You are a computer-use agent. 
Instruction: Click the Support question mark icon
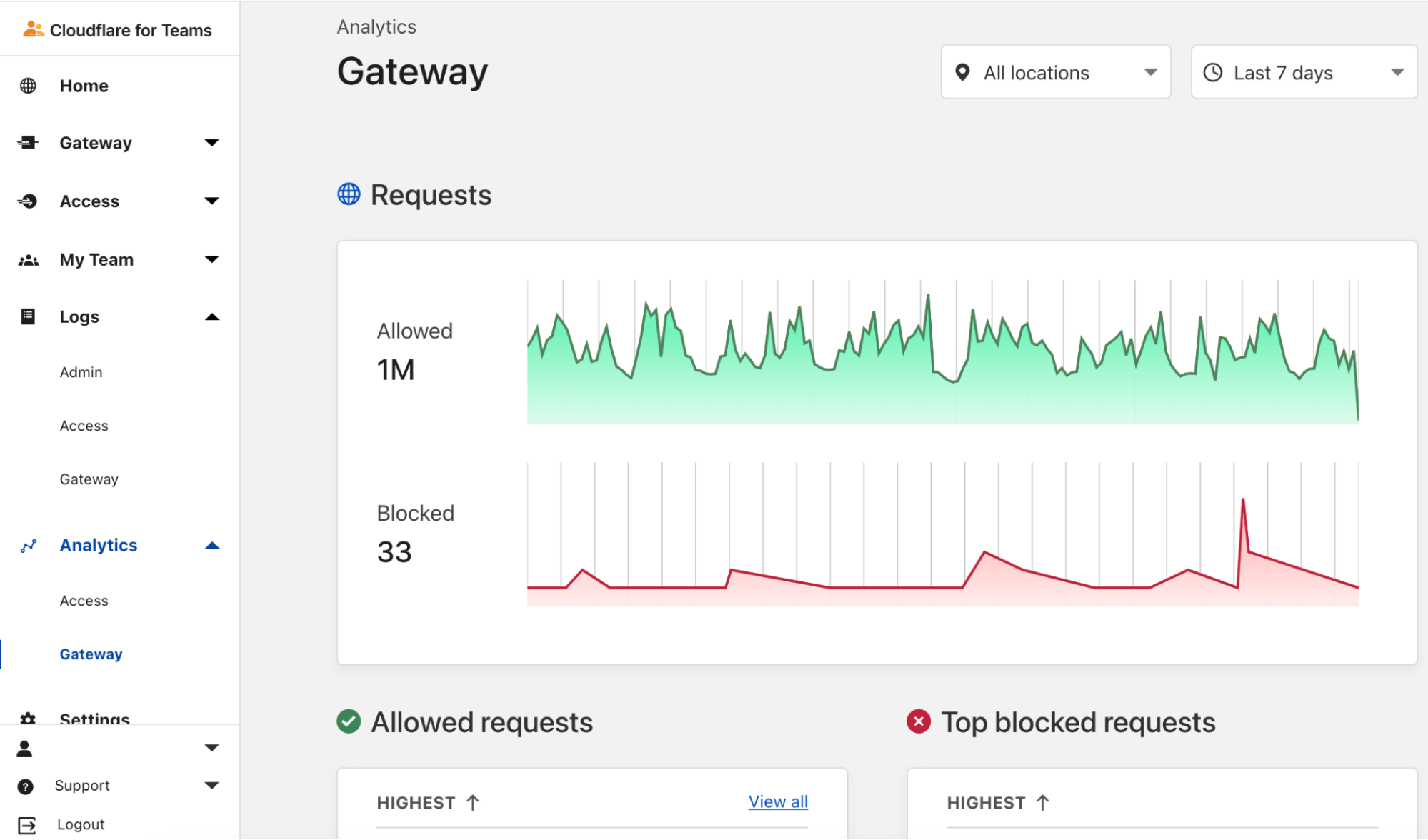[26, 786]
